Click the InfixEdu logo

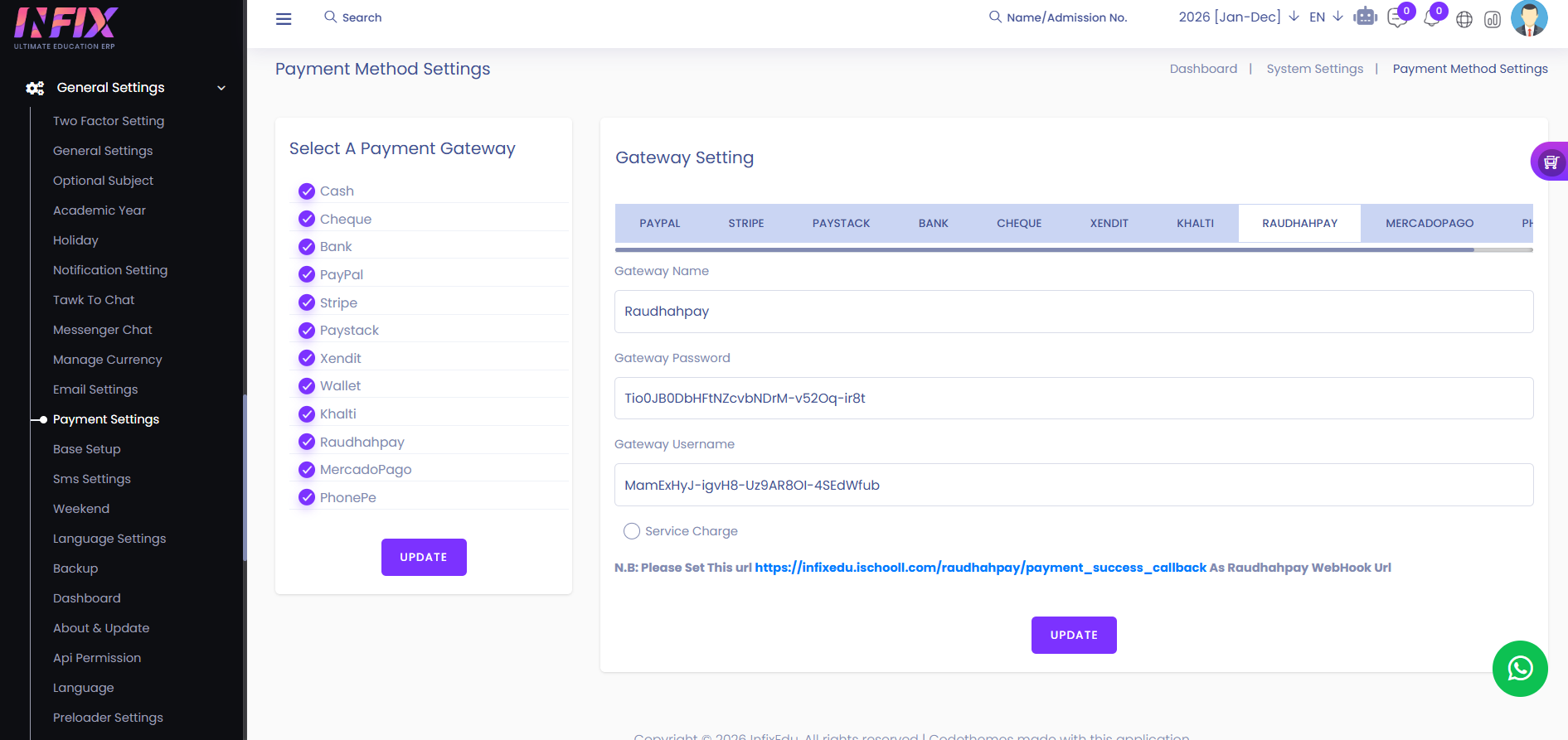[x=66, y=27]
